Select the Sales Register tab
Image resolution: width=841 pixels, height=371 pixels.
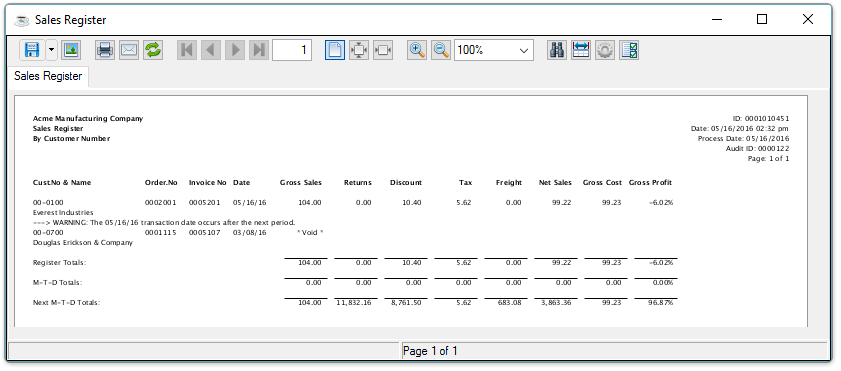pos(48,76)
